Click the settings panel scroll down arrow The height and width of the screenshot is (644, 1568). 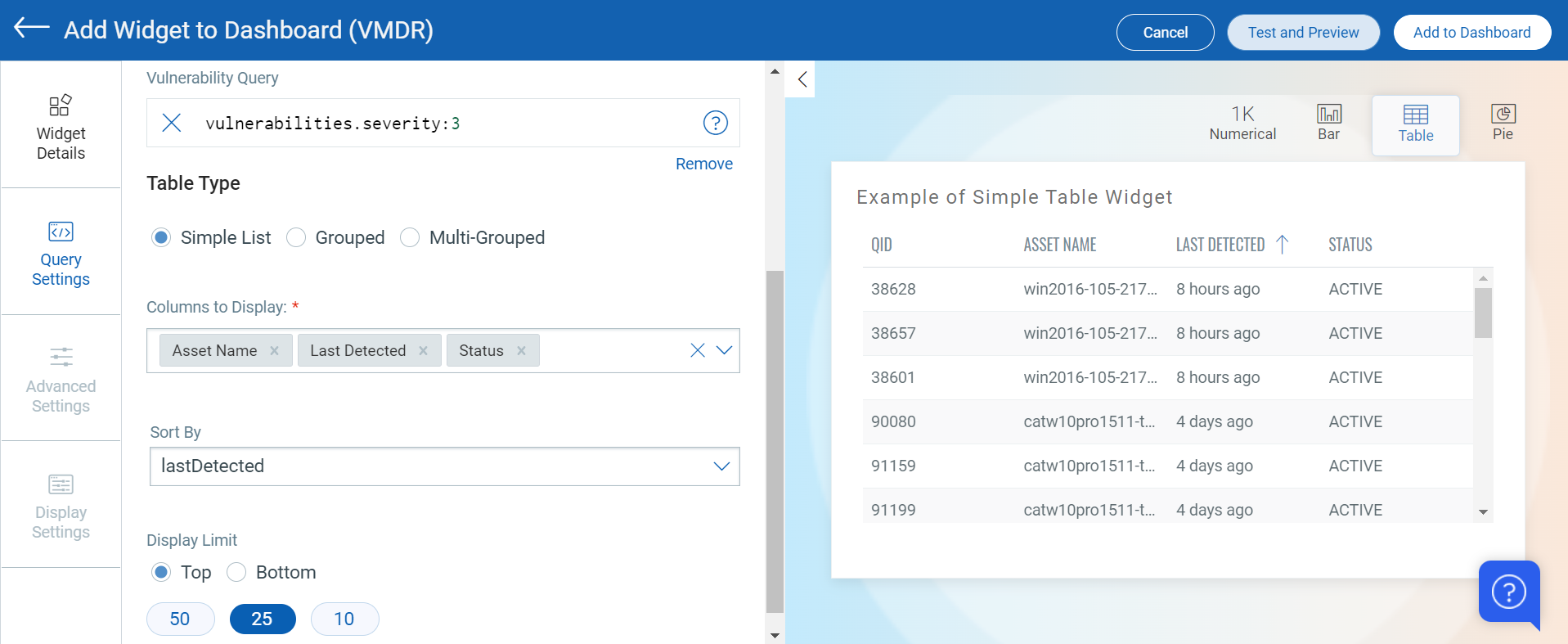tap(775, 635)
